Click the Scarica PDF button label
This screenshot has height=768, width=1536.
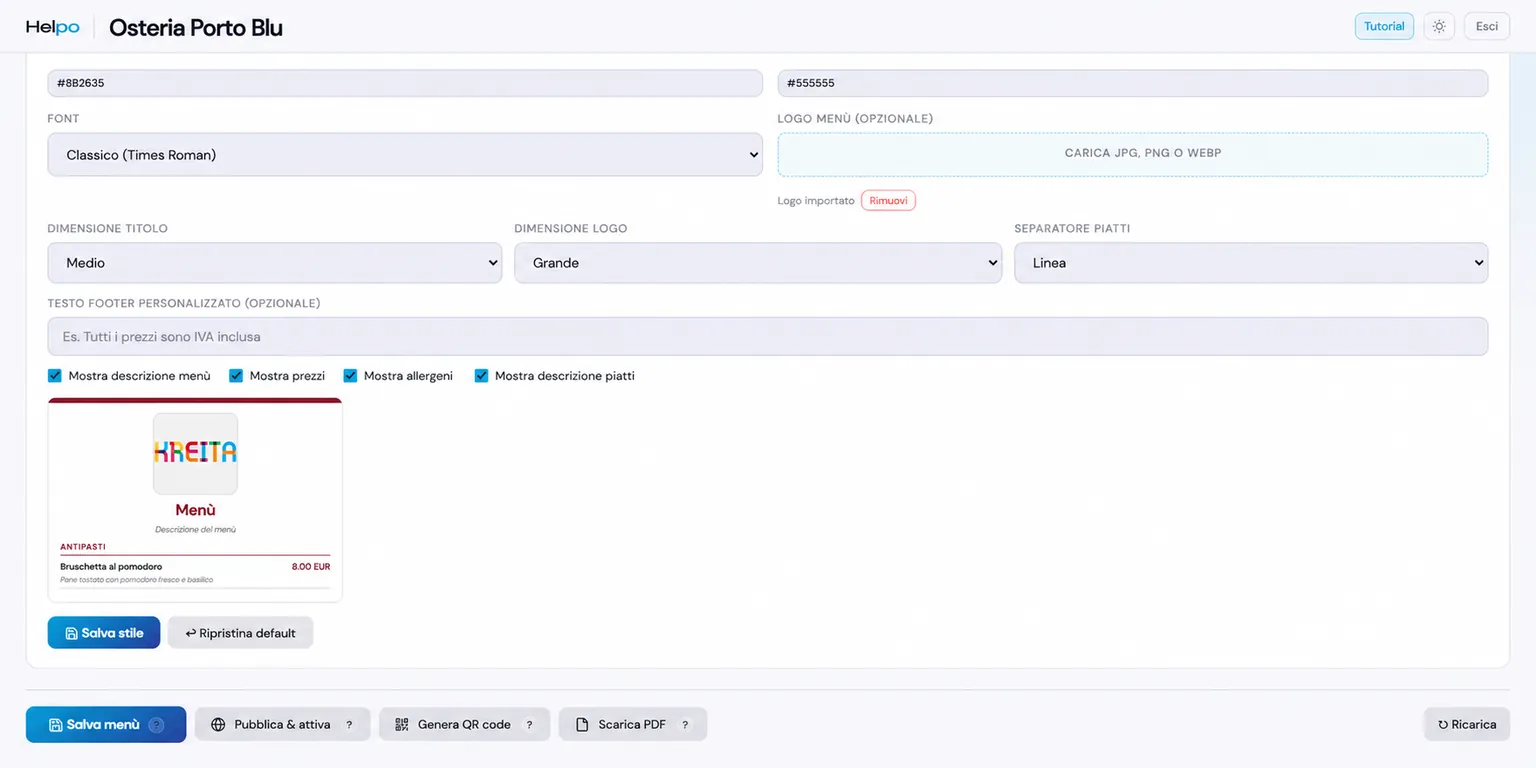click(632, 725)
